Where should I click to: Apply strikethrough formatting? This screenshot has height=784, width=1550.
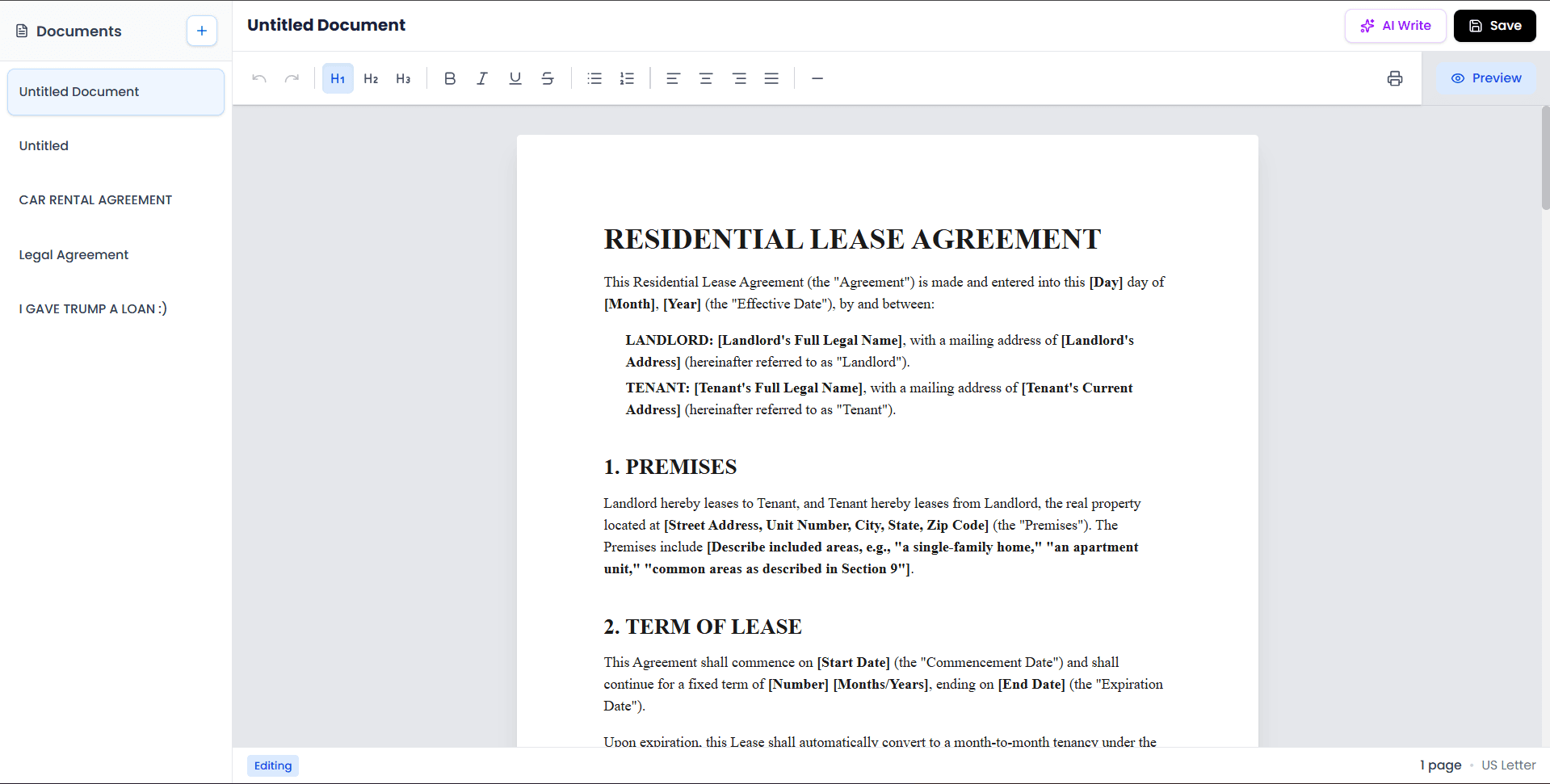pyautogui.click(x=548, y=78)
